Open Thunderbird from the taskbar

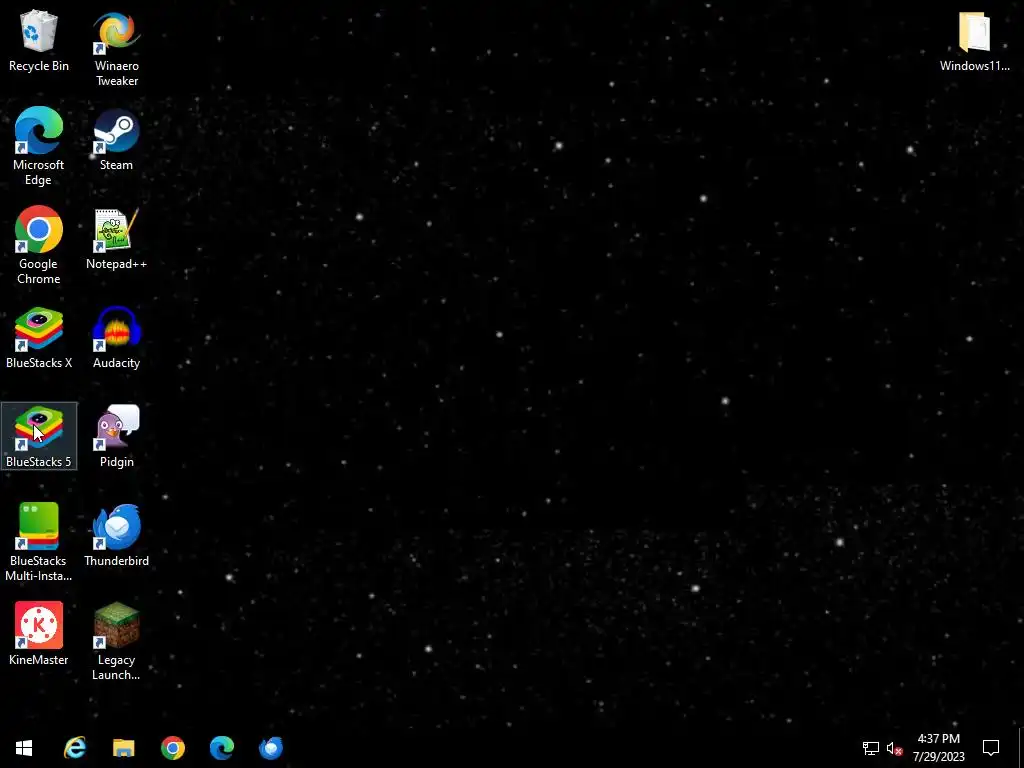tap(271, 748)
